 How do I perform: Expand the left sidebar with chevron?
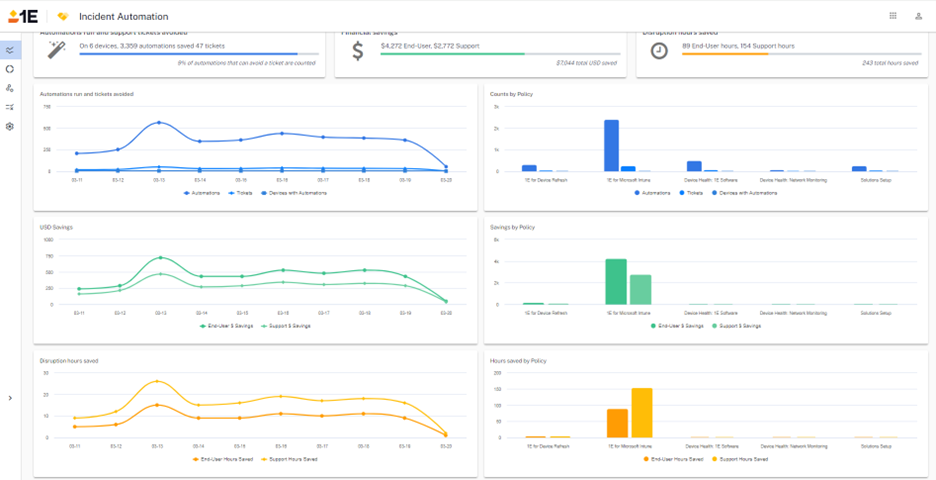click(10, 398)
